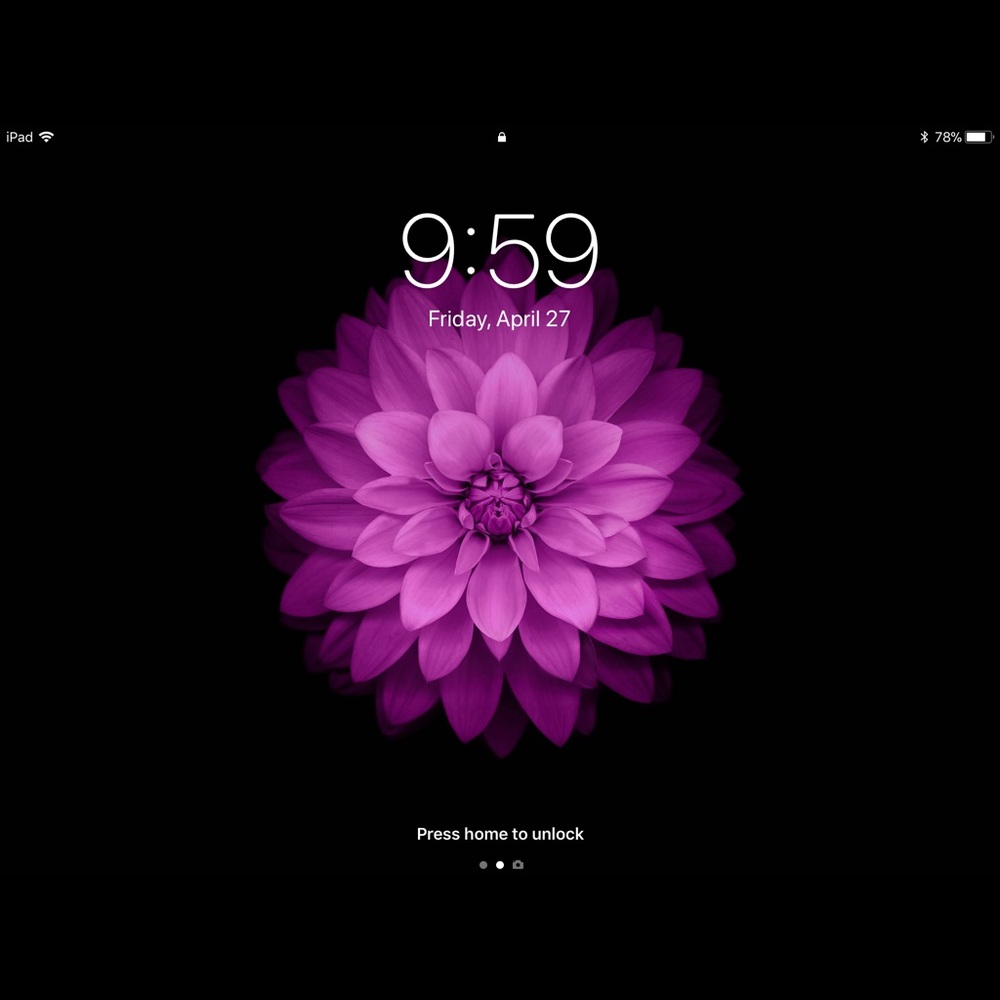This screenshot has height=1000, width=1000.
Task: Tap April 27 in the date line
Action: 534,319
